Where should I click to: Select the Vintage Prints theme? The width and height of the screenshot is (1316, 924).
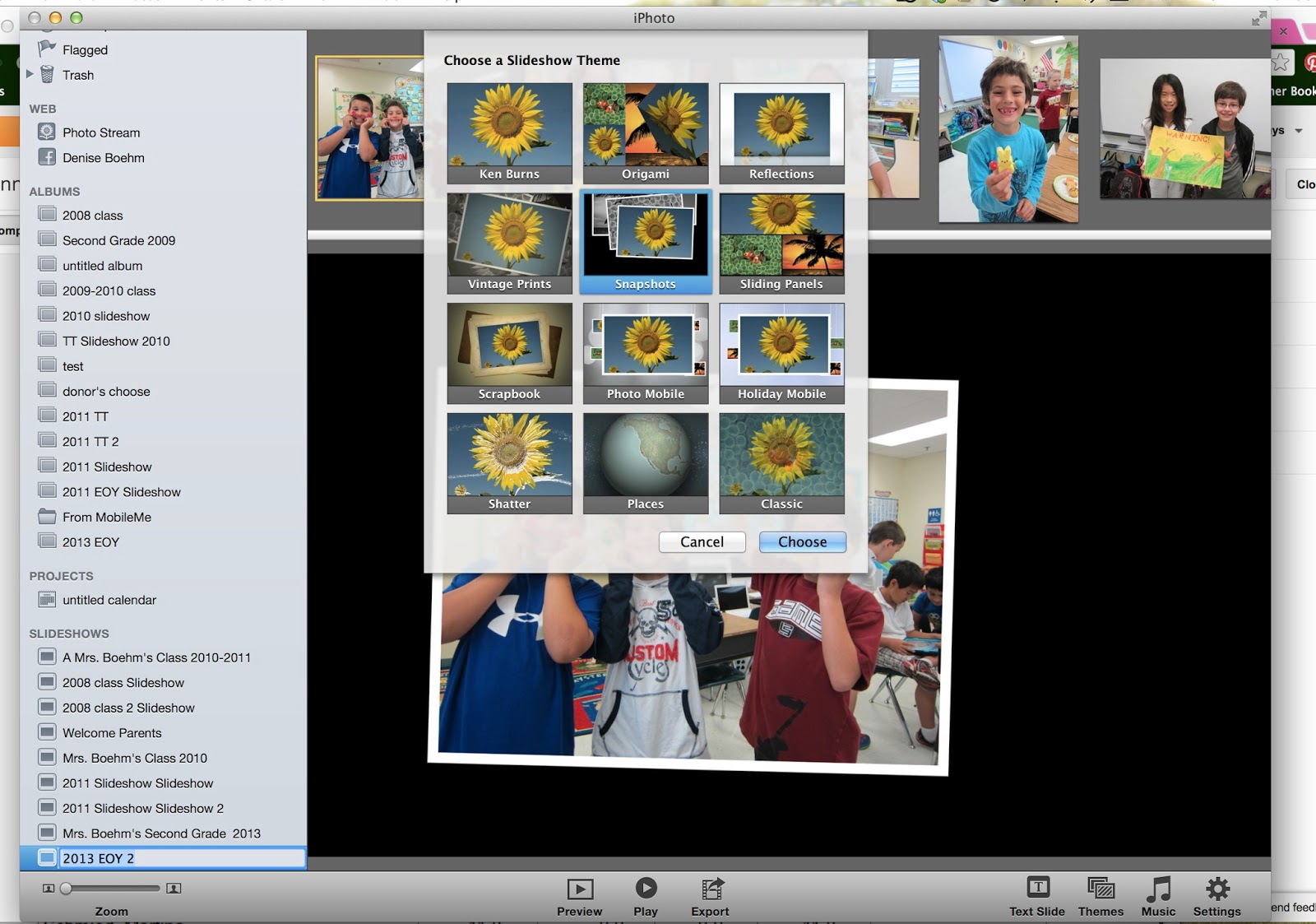[509, 243]
